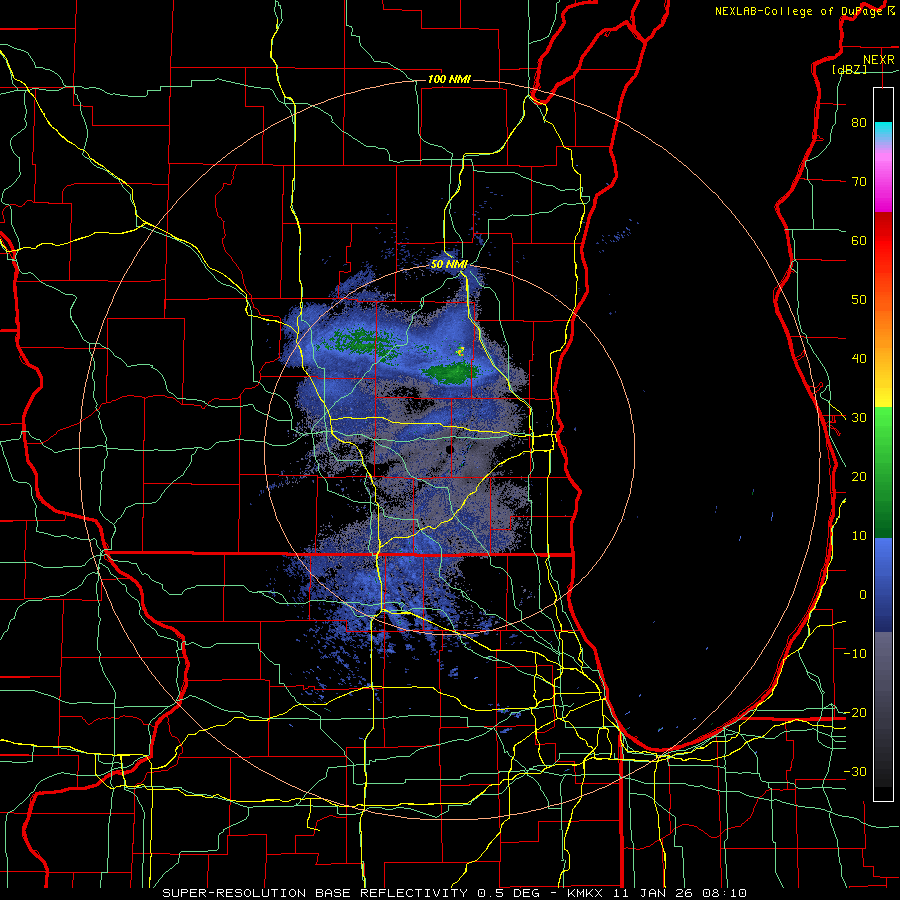Select the 70 value on the dBZ scale
The image size is (900, 900).
click(859, 181)
